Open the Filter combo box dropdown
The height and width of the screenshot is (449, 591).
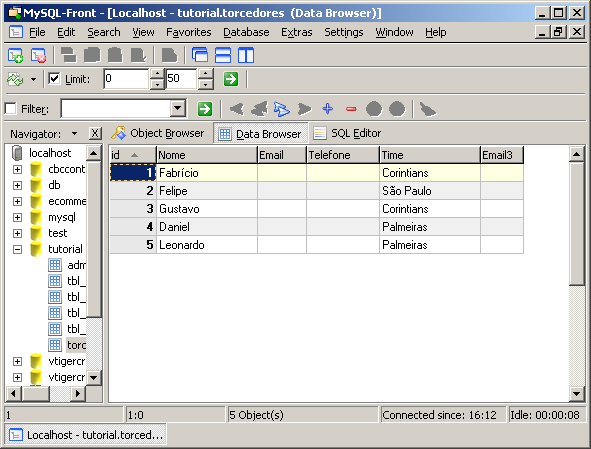pyautogui.click(x=178, y=109)
